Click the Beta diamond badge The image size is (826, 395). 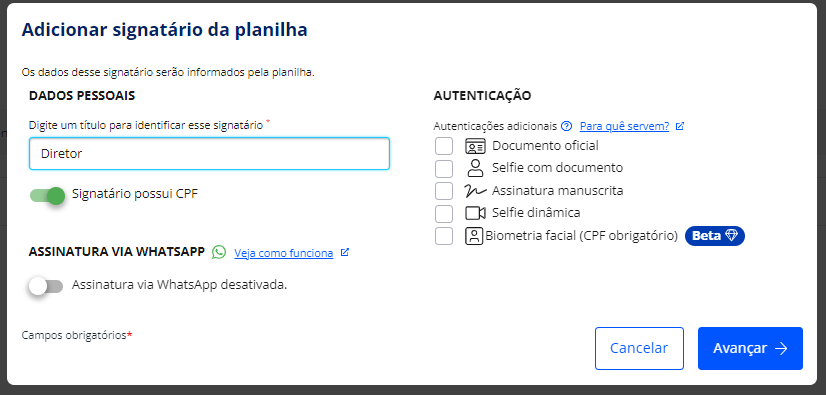click(x=714, y=236)
